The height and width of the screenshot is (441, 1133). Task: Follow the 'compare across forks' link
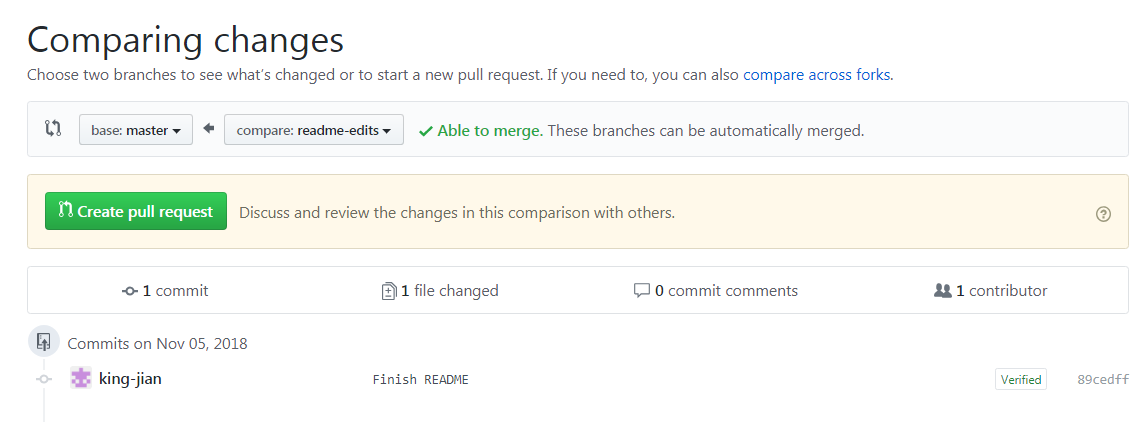coord(816,74)
